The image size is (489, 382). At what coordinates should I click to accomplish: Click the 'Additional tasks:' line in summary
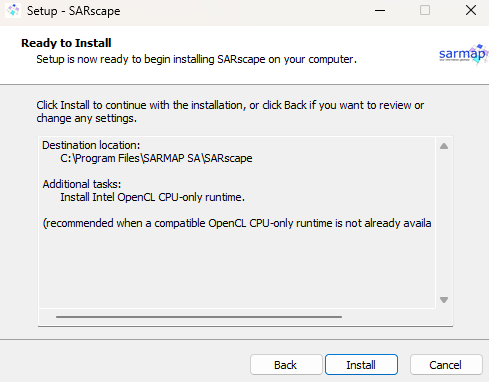click(82, 184)
